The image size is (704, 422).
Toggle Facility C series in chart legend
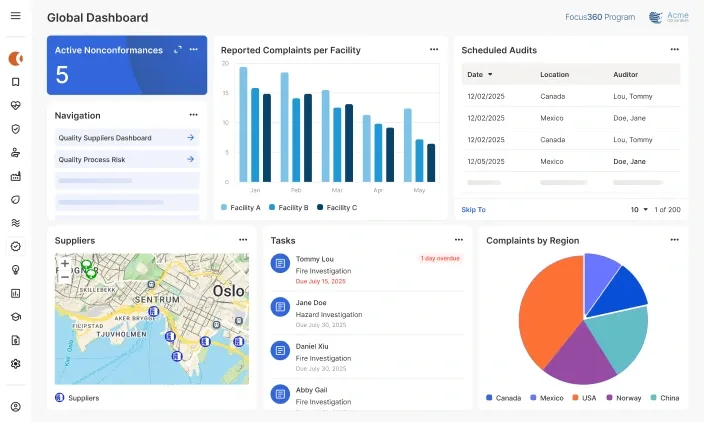(x=336, y=207)
